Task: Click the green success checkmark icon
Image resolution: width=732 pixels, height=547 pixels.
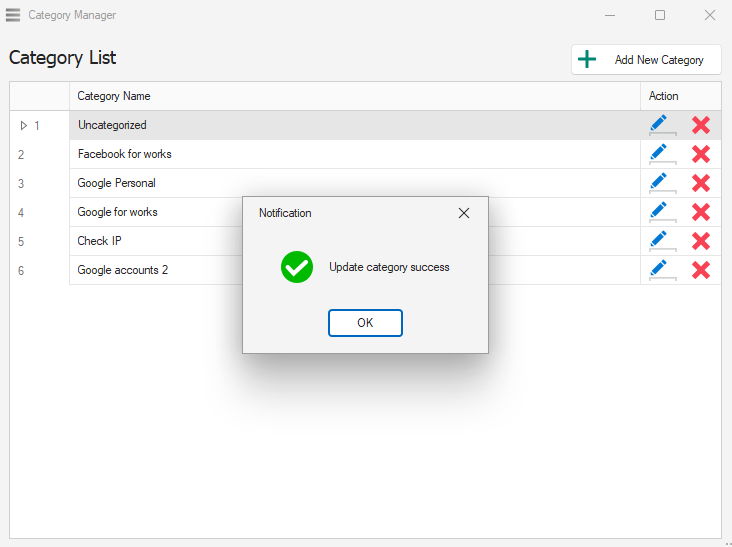Action: 297,267
